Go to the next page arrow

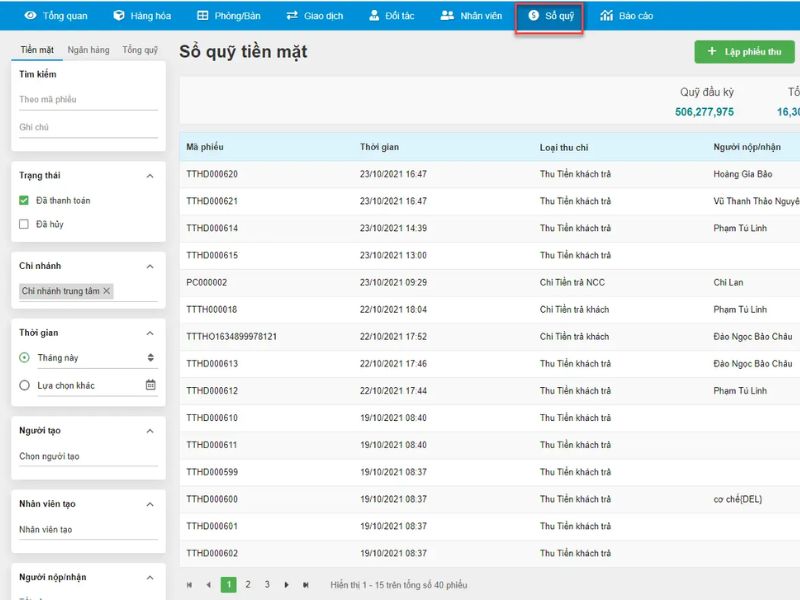pos(287,585)
